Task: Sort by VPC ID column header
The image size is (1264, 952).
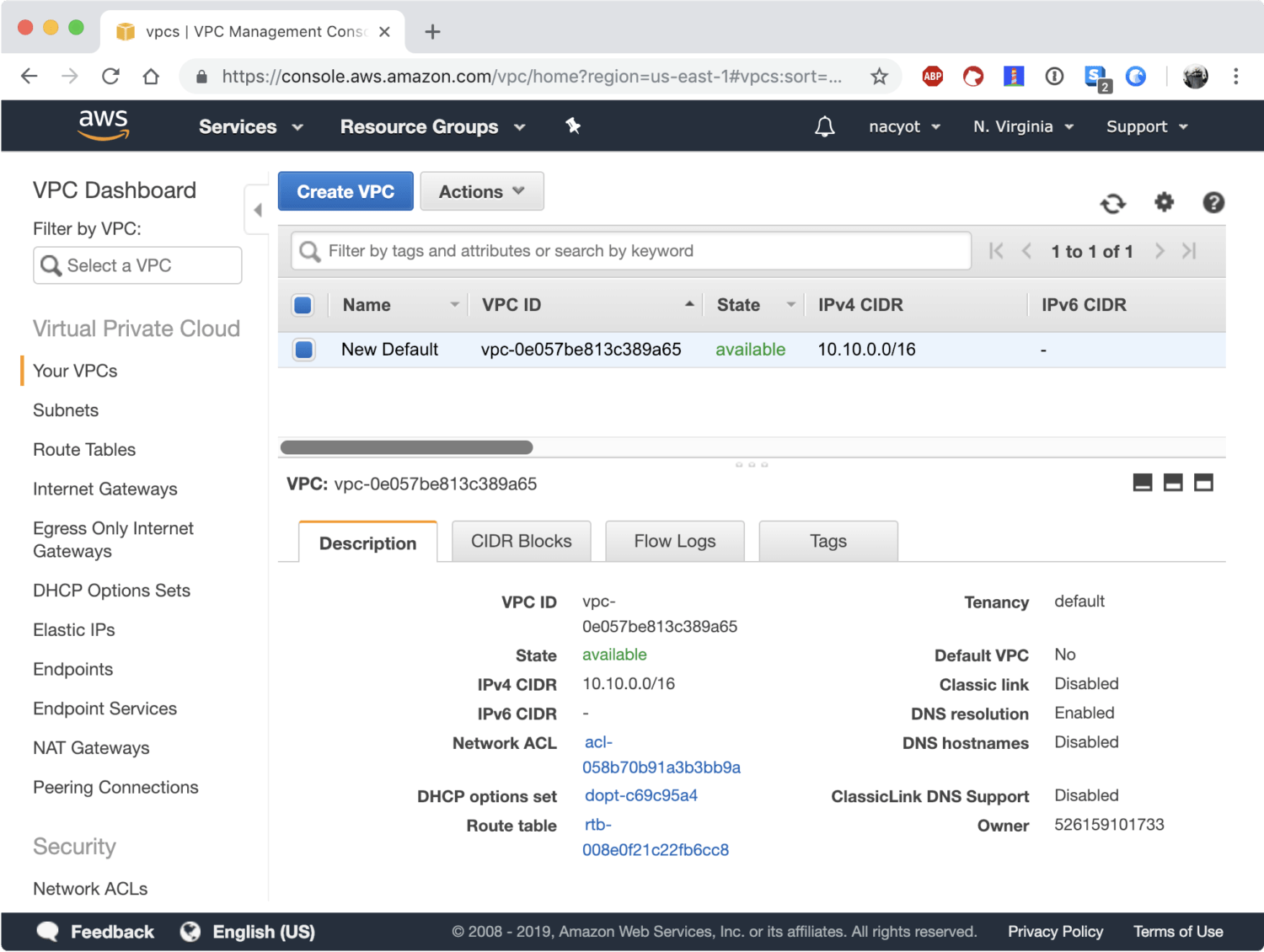Action: [511, 305]
